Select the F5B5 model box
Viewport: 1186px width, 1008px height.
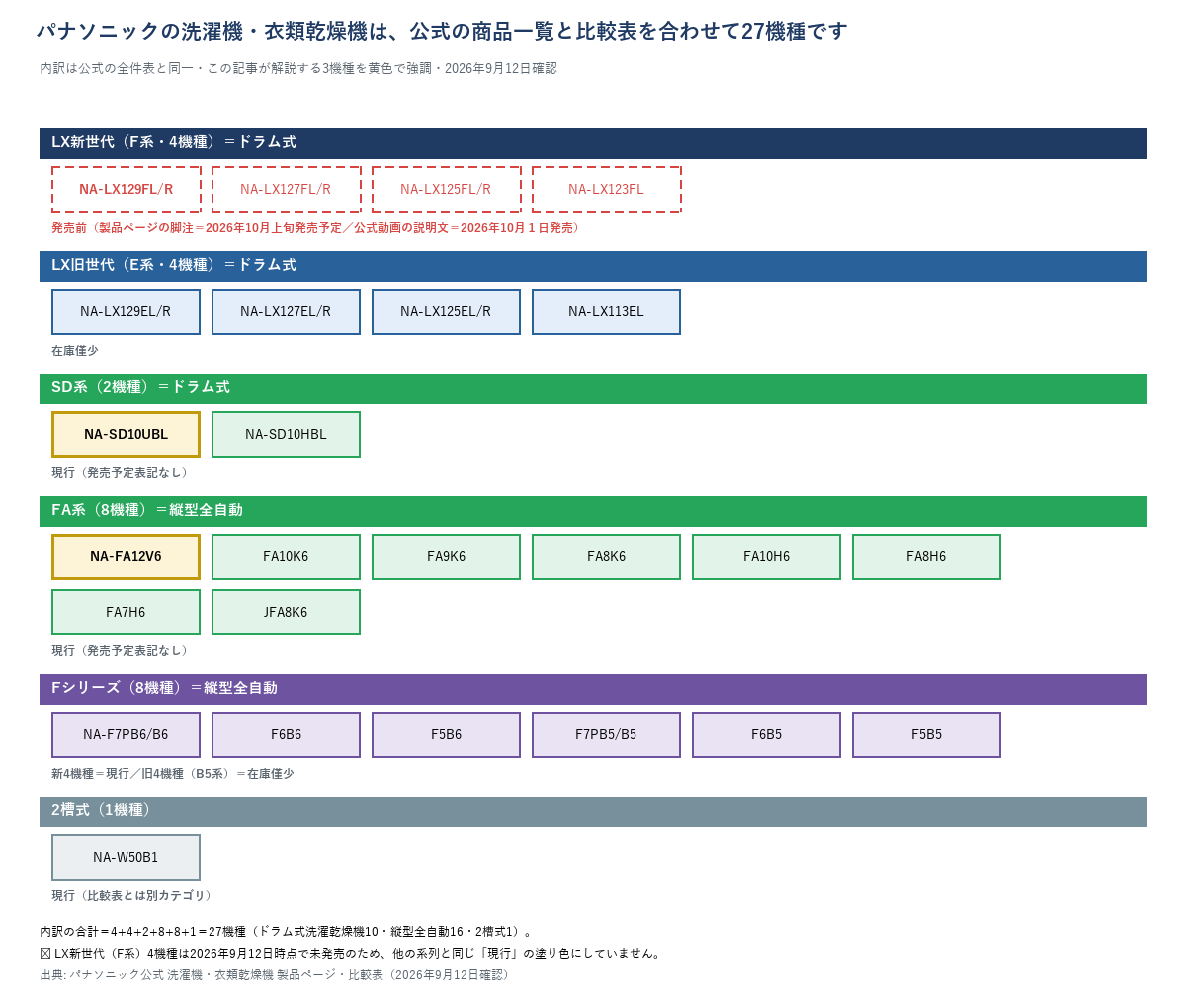click(x=927, y=735)
